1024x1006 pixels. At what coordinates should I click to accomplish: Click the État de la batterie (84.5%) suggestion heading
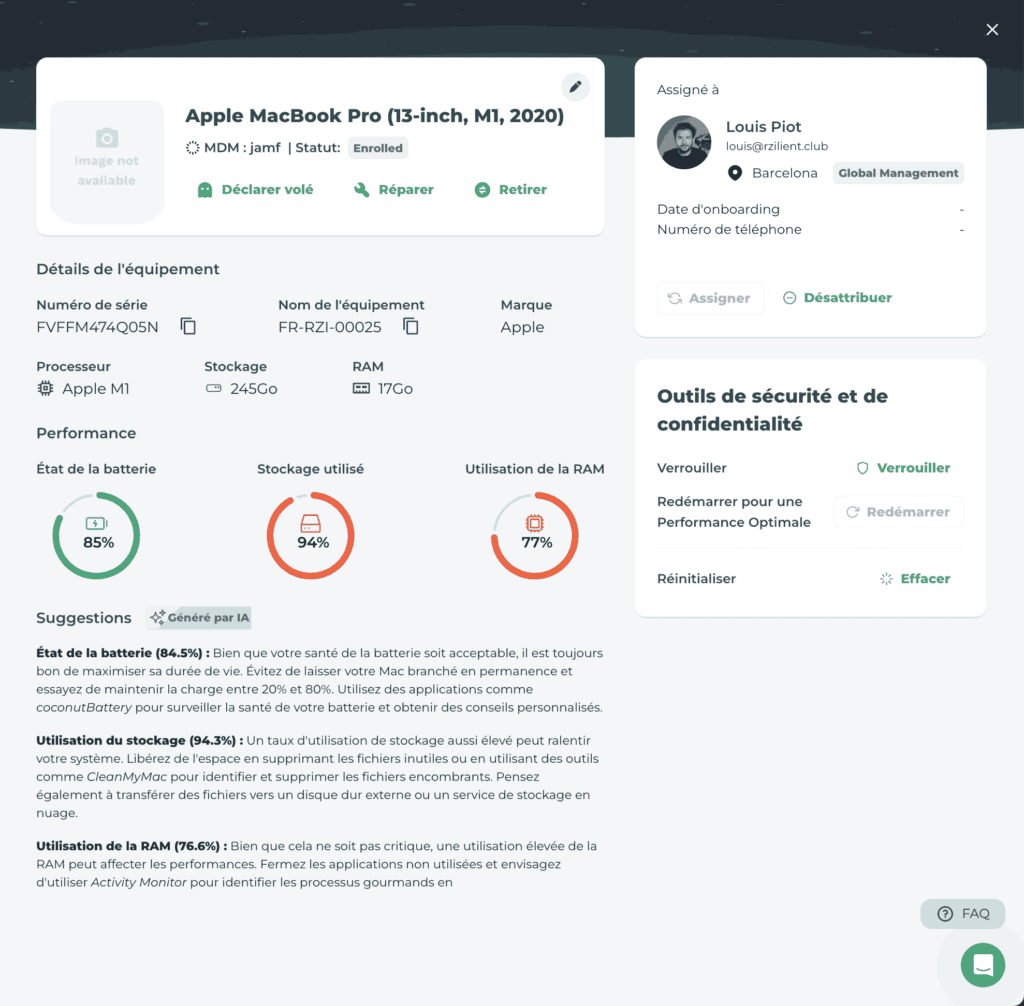coord(123,653)
